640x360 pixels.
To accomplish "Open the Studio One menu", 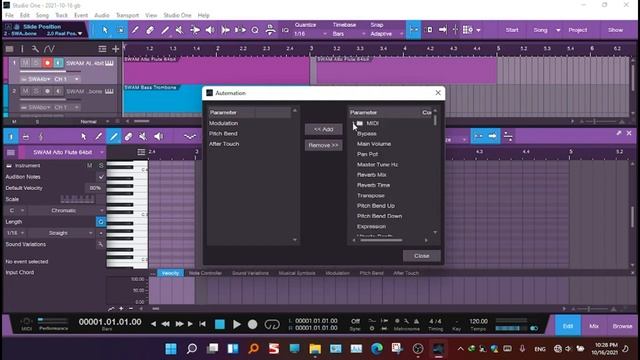I will pos(177,15).
